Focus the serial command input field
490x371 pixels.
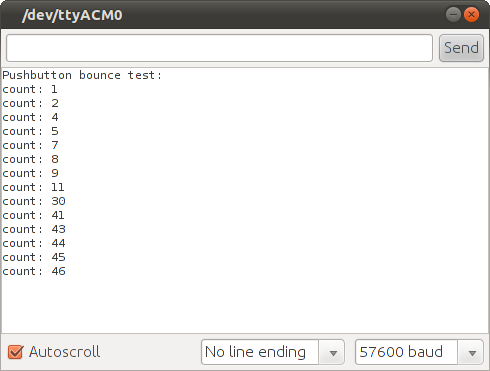click(219, 48)
